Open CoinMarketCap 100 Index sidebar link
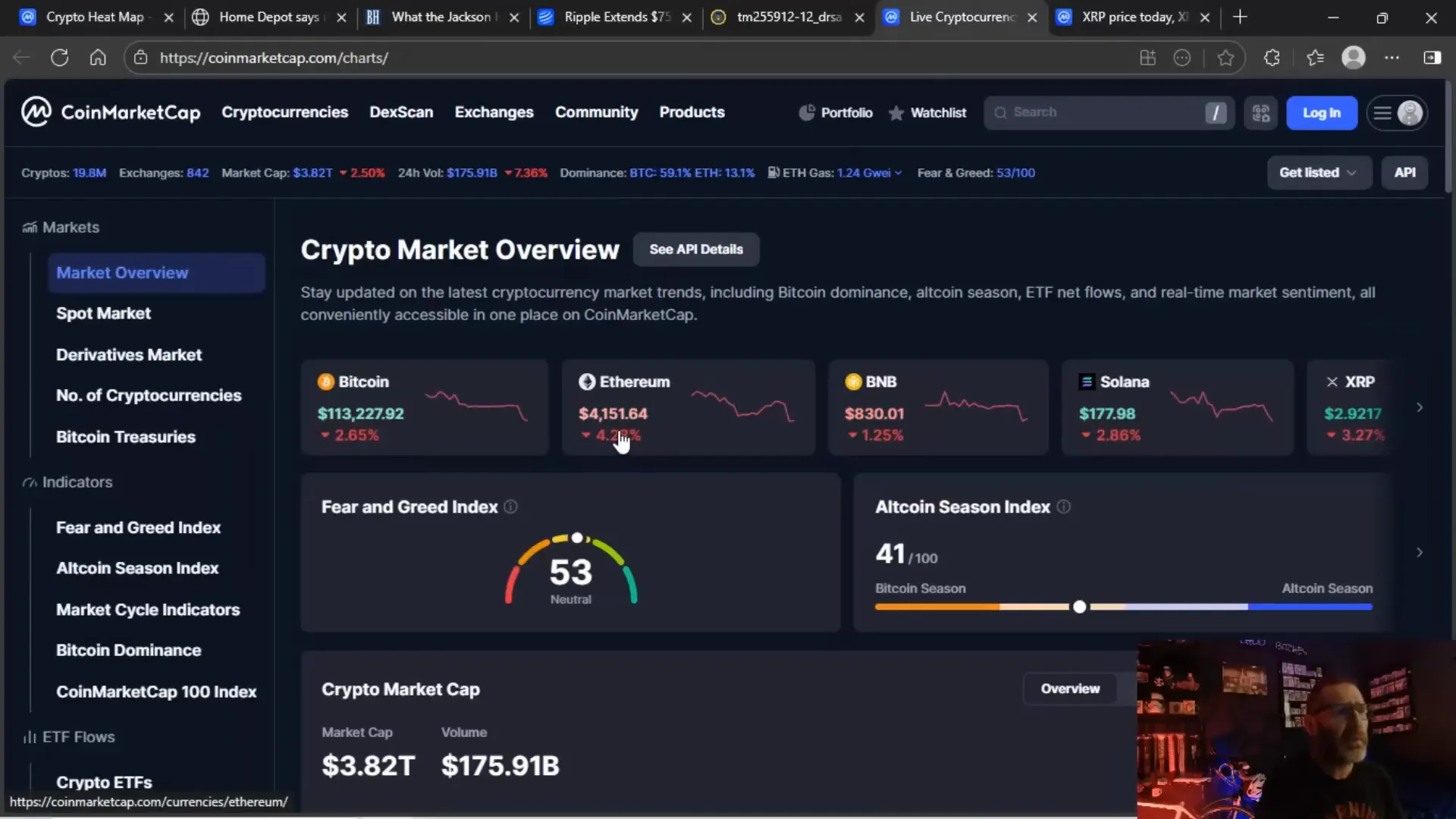This screenshot has height=819, width=1456. (156, 692)
